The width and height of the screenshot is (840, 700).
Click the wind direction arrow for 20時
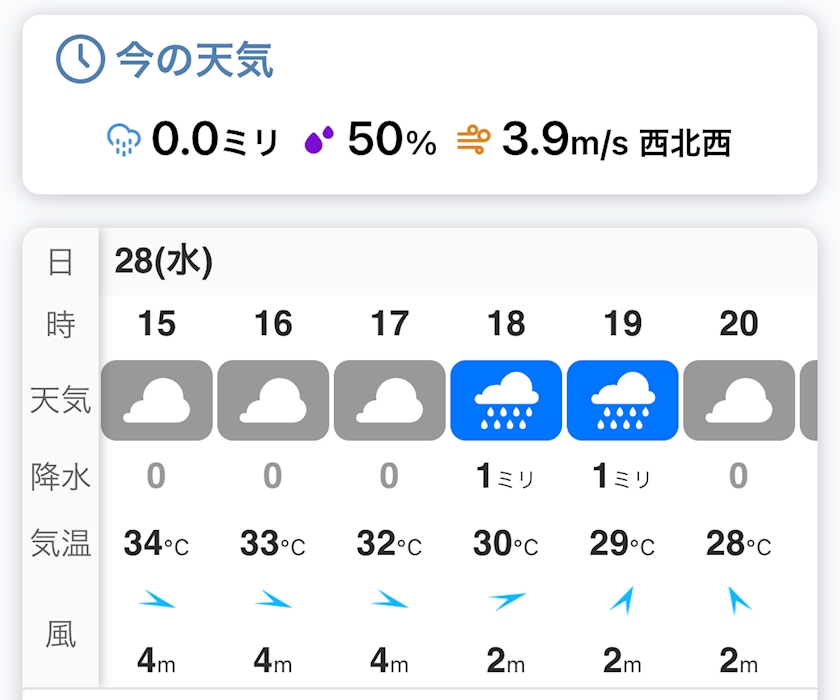click(x=739, y=600)
